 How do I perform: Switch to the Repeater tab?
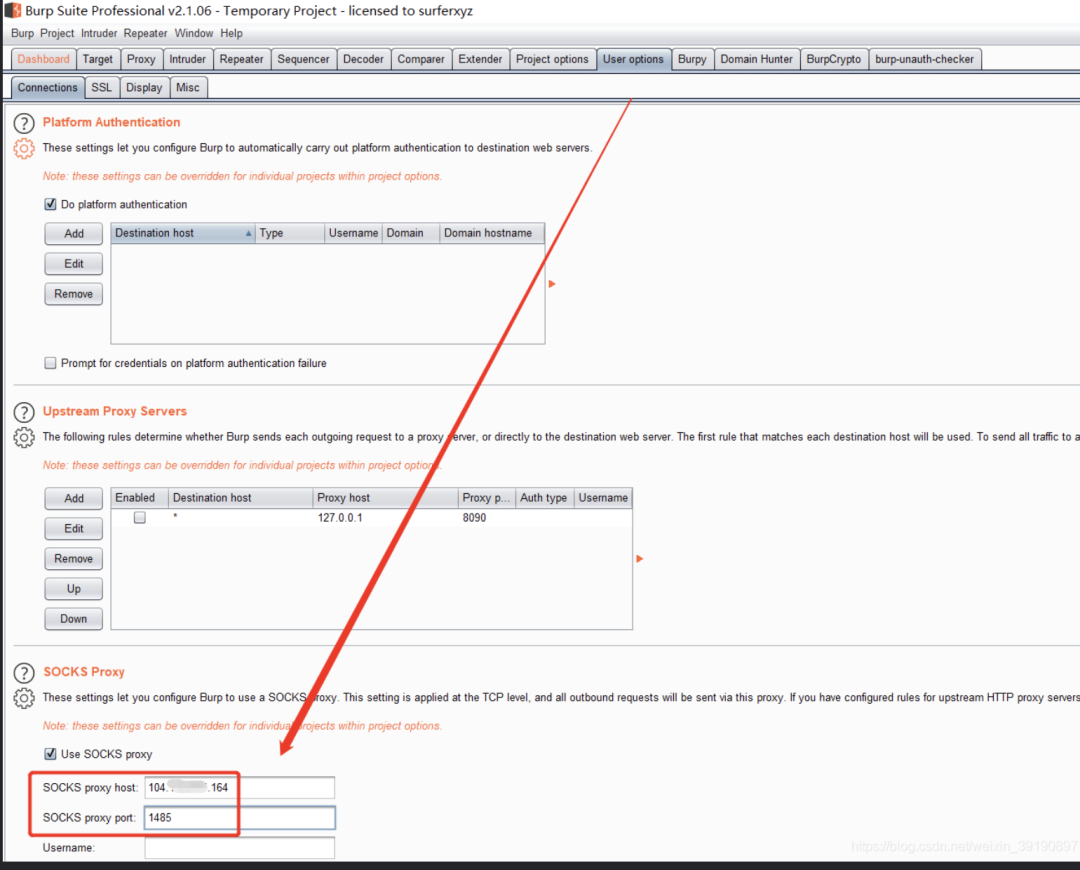(x=242, y=59)
